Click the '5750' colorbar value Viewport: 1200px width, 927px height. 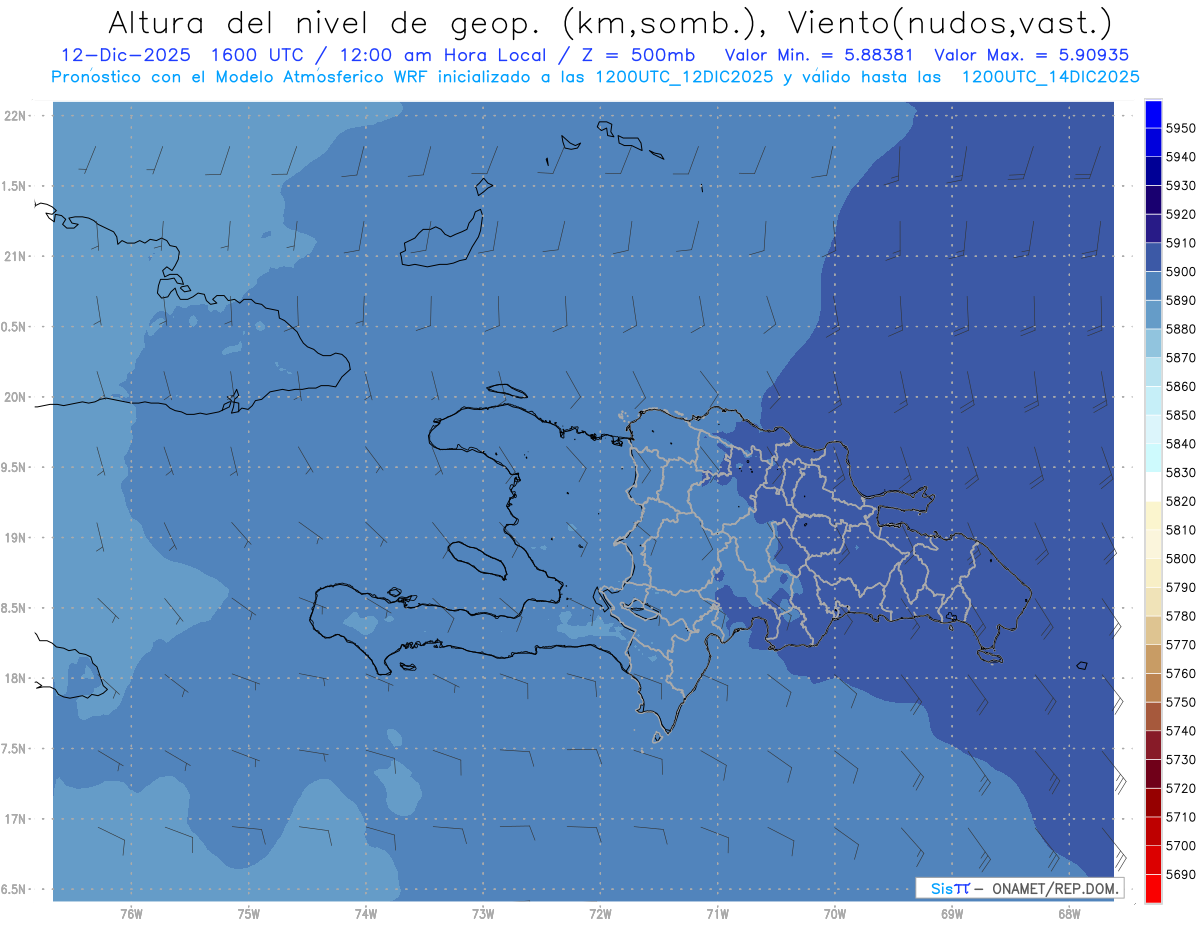1181,702
